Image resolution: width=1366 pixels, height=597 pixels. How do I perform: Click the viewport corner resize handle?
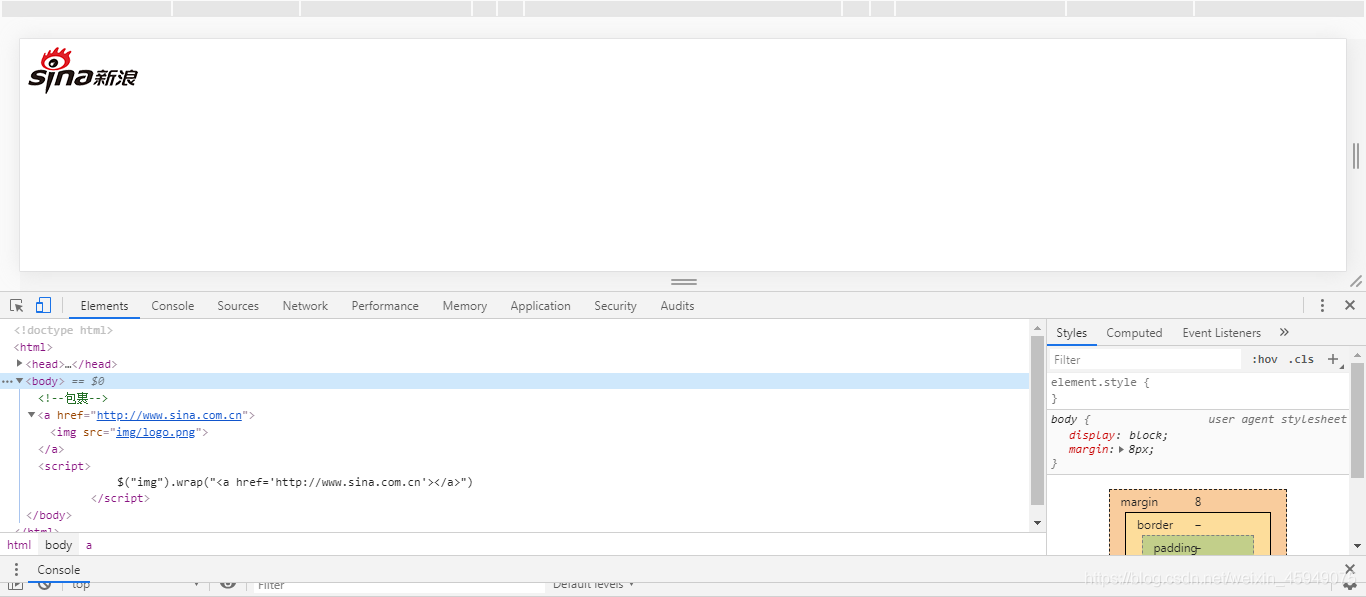pyautogui.click(x=1356, y=281)
